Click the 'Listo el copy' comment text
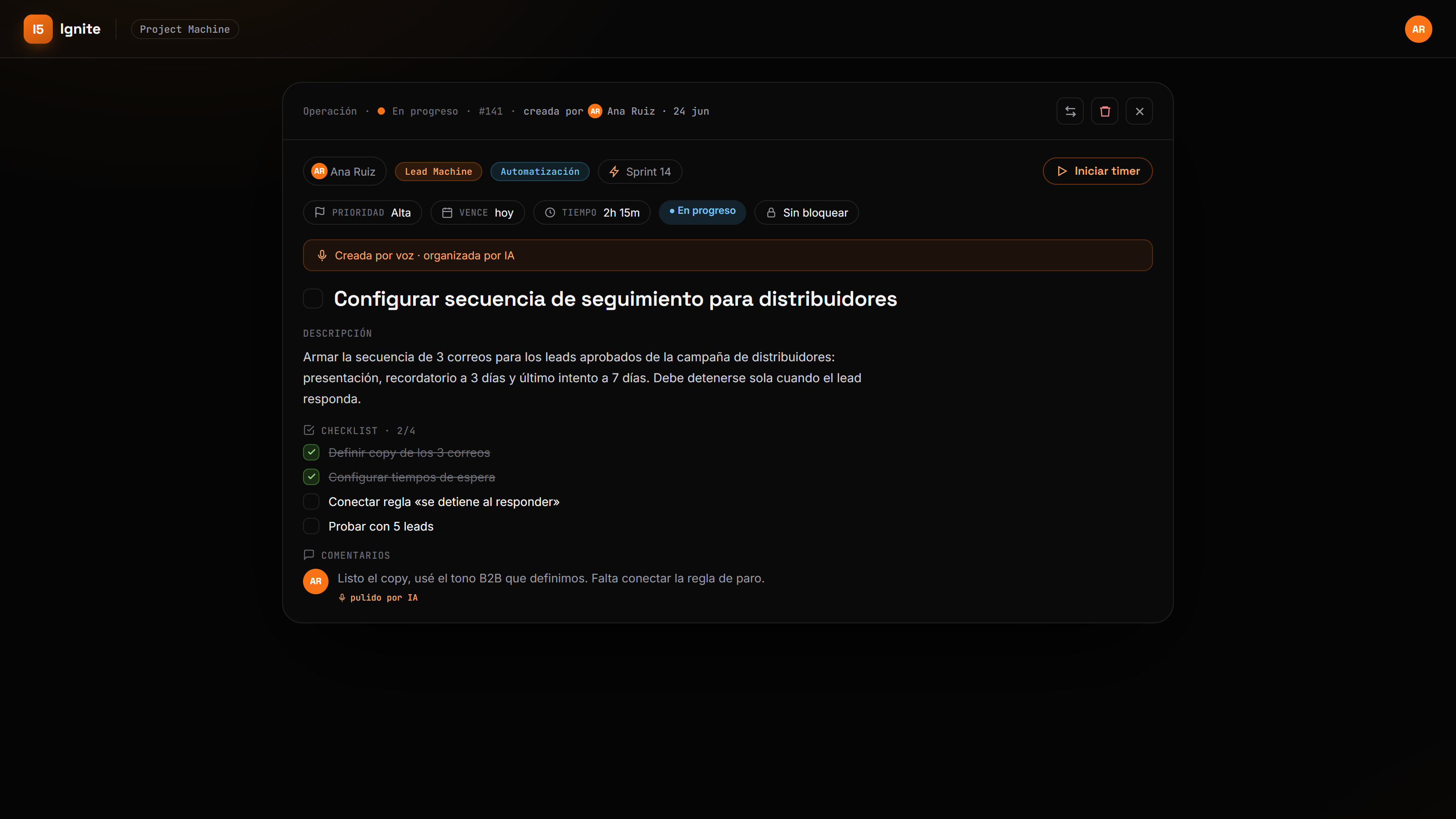Screen dimensions: 1456x819 coord(551,578)
